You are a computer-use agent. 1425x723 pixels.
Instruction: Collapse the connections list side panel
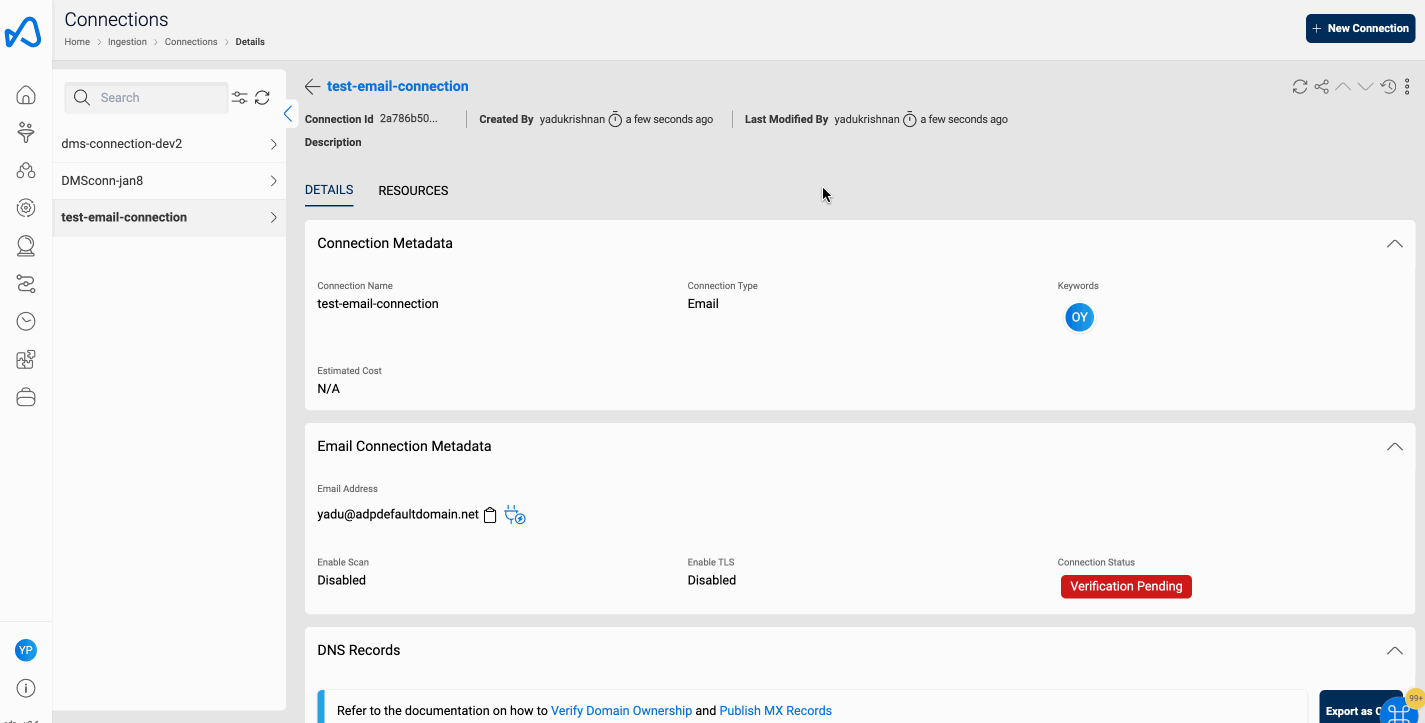[288, 113]
